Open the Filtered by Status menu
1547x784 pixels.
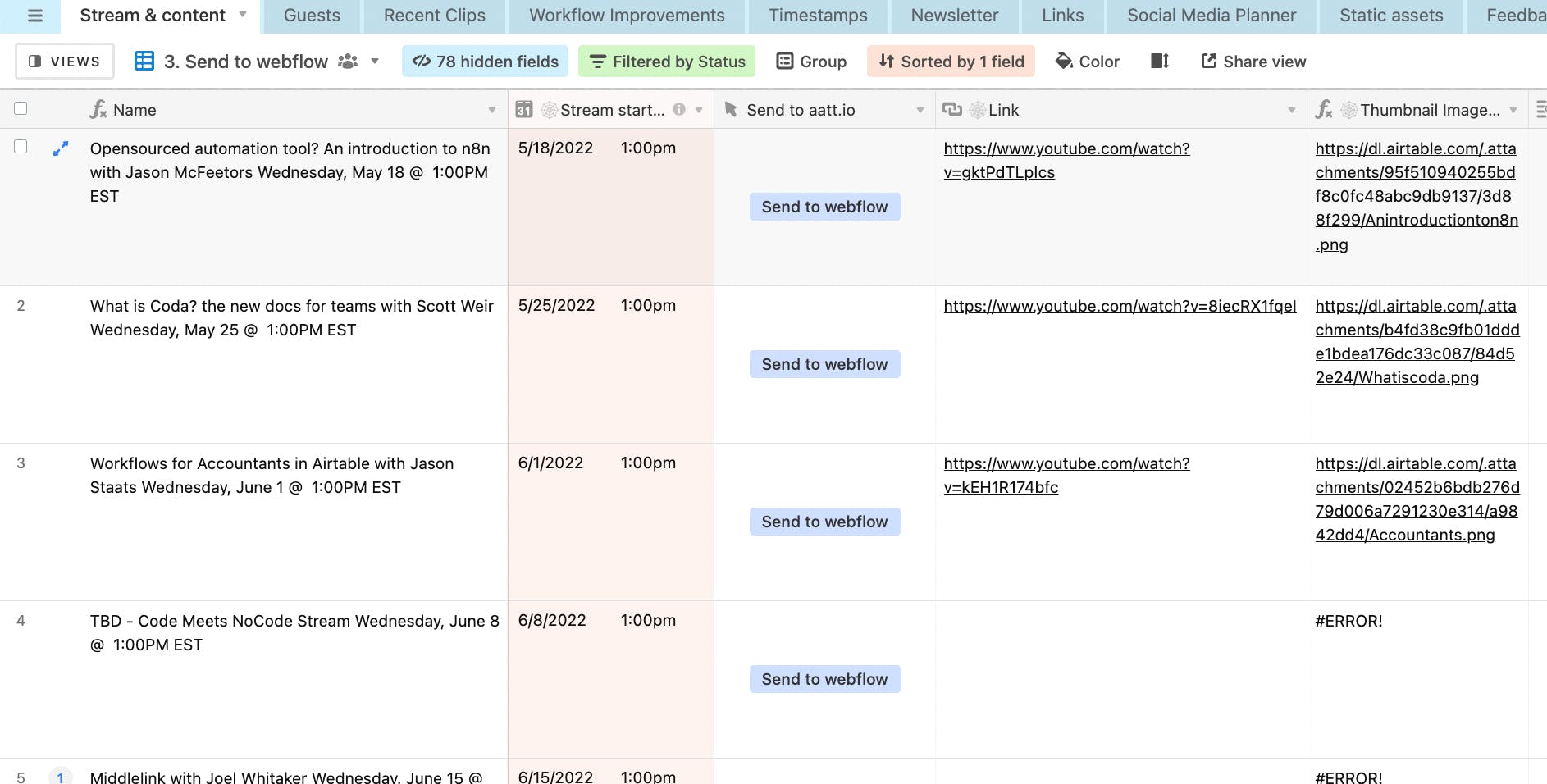coord(667,62)
